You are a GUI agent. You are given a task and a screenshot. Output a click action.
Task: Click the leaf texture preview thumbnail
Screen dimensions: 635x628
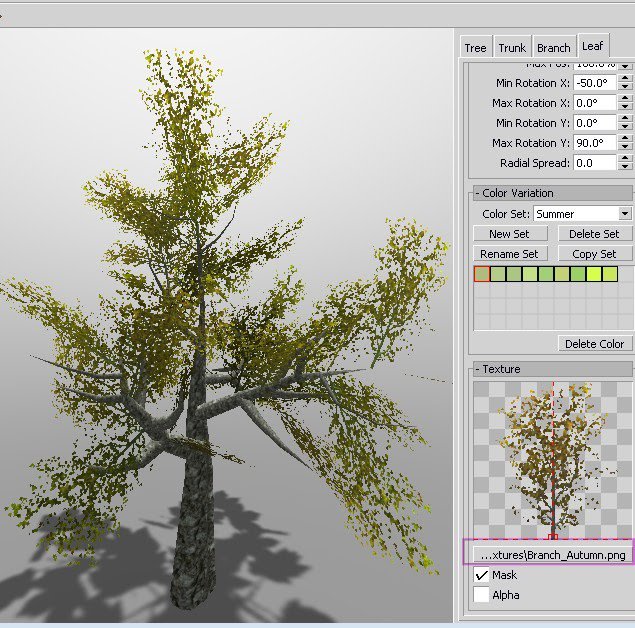(552, 460)
